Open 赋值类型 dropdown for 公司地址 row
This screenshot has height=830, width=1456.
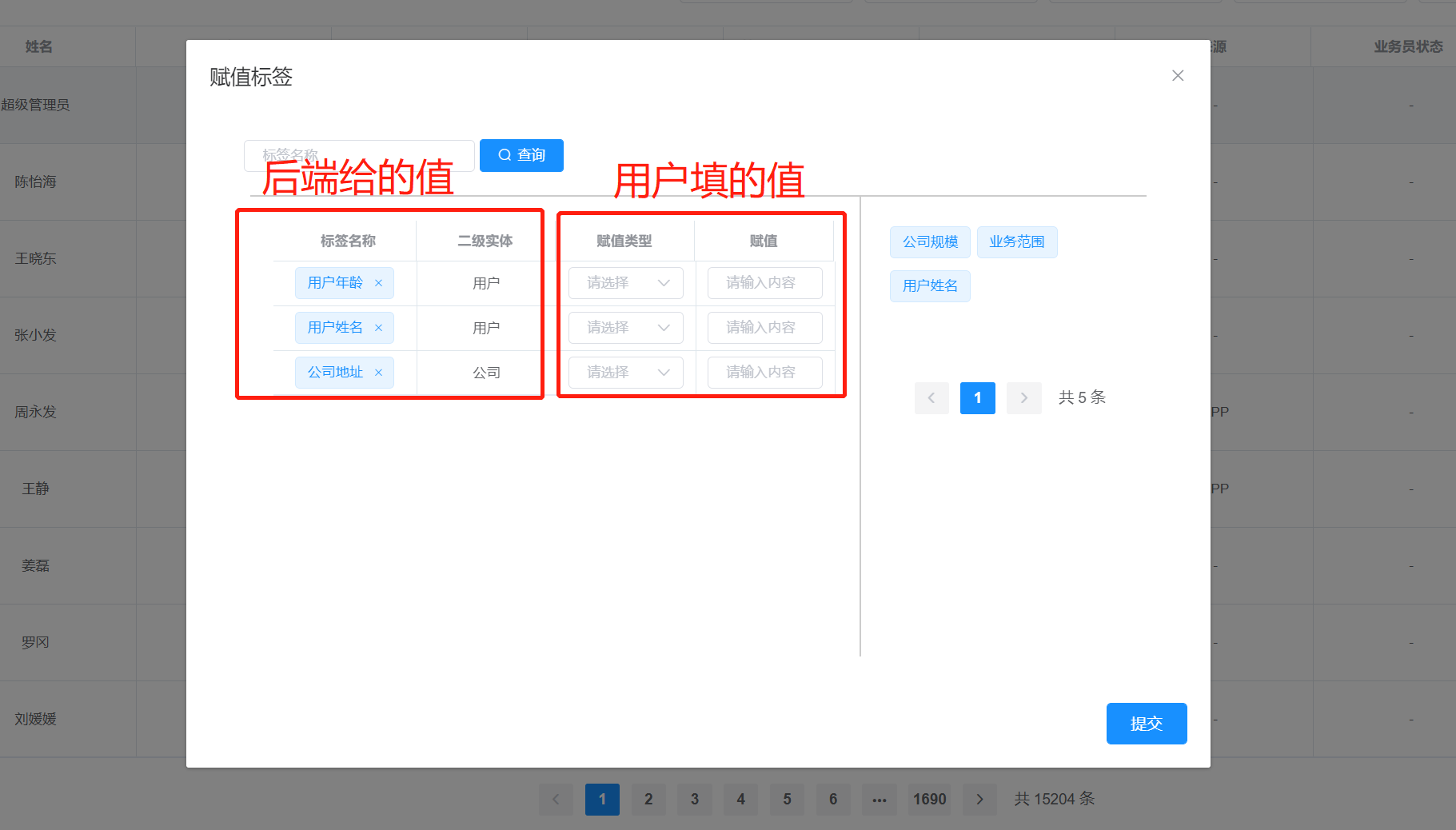626,373
